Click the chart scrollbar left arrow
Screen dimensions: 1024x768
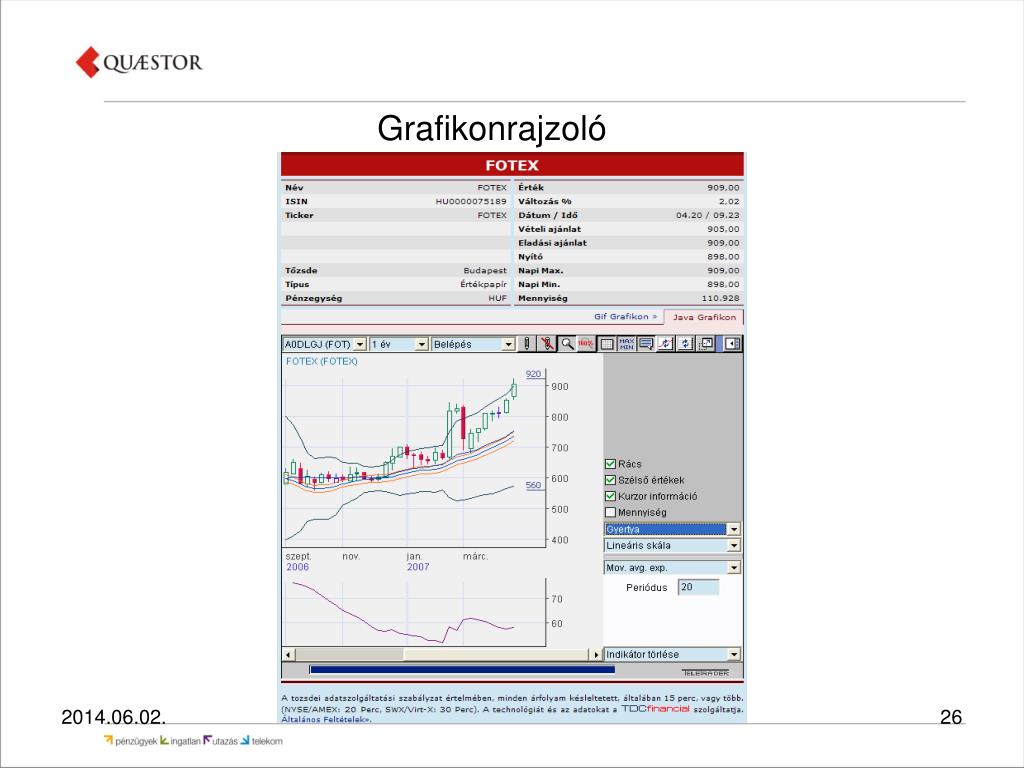click(289, 654)
